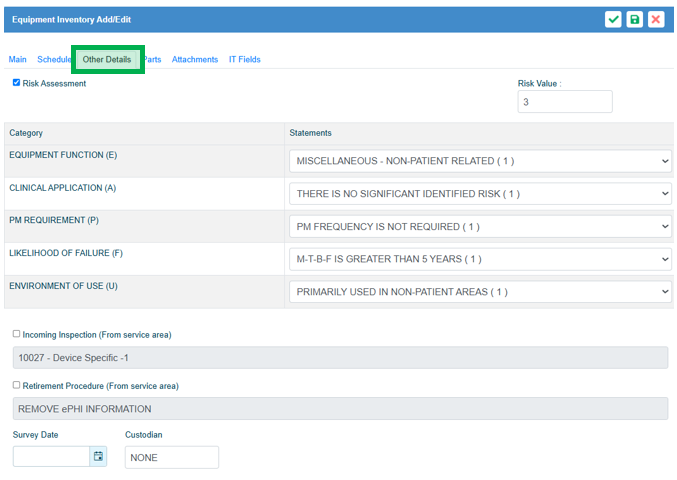
Task: Click the Survey Date text field
Action: click(51, 457)
